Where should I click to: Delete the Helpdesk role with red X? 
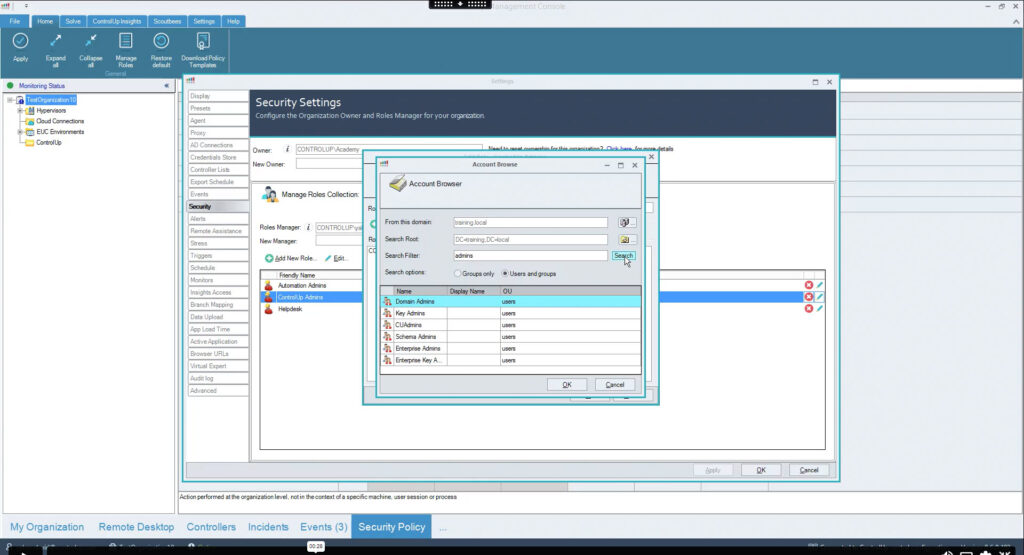pos(809,309)
